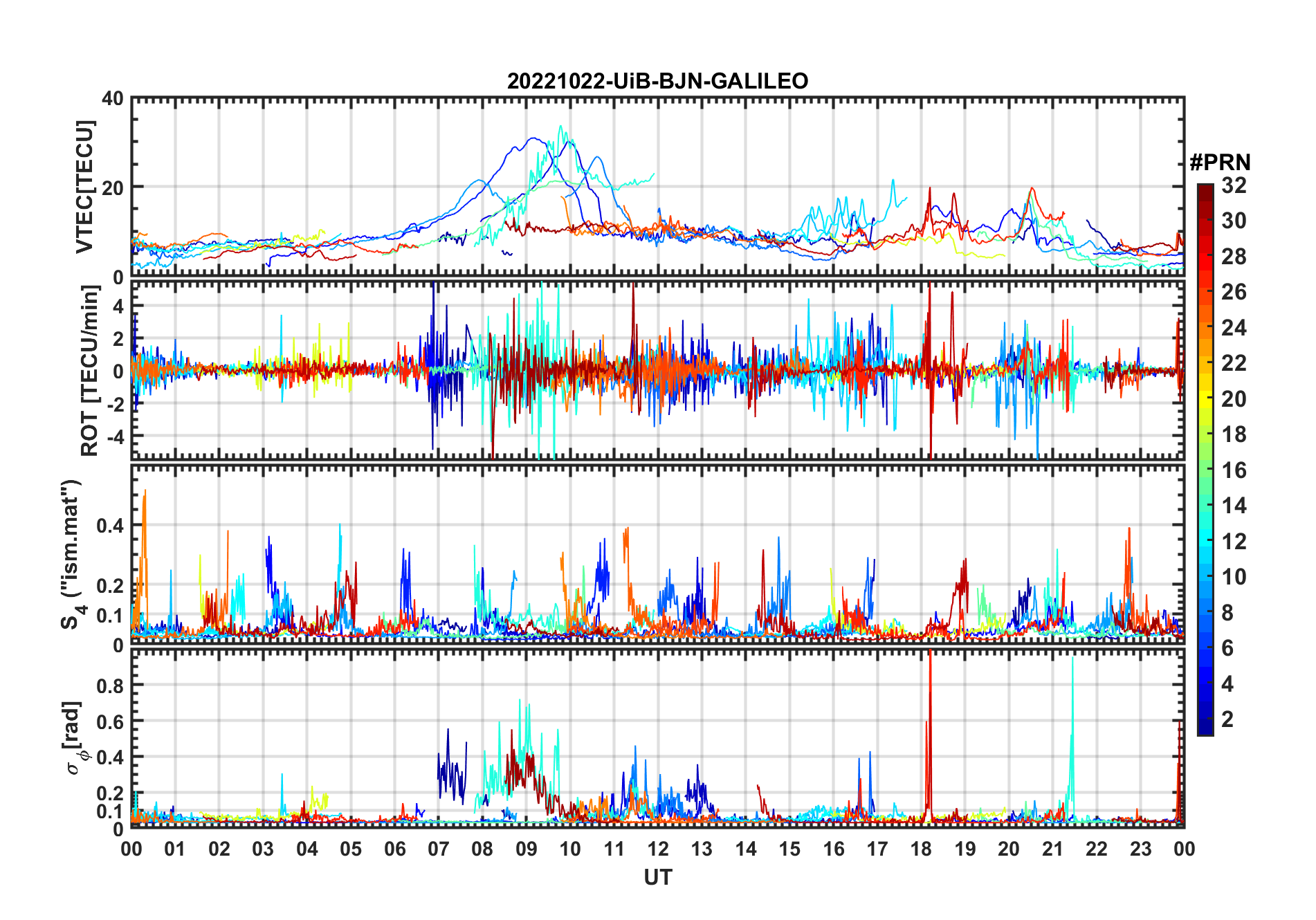Click x-axis hour tick "11"

614,849
